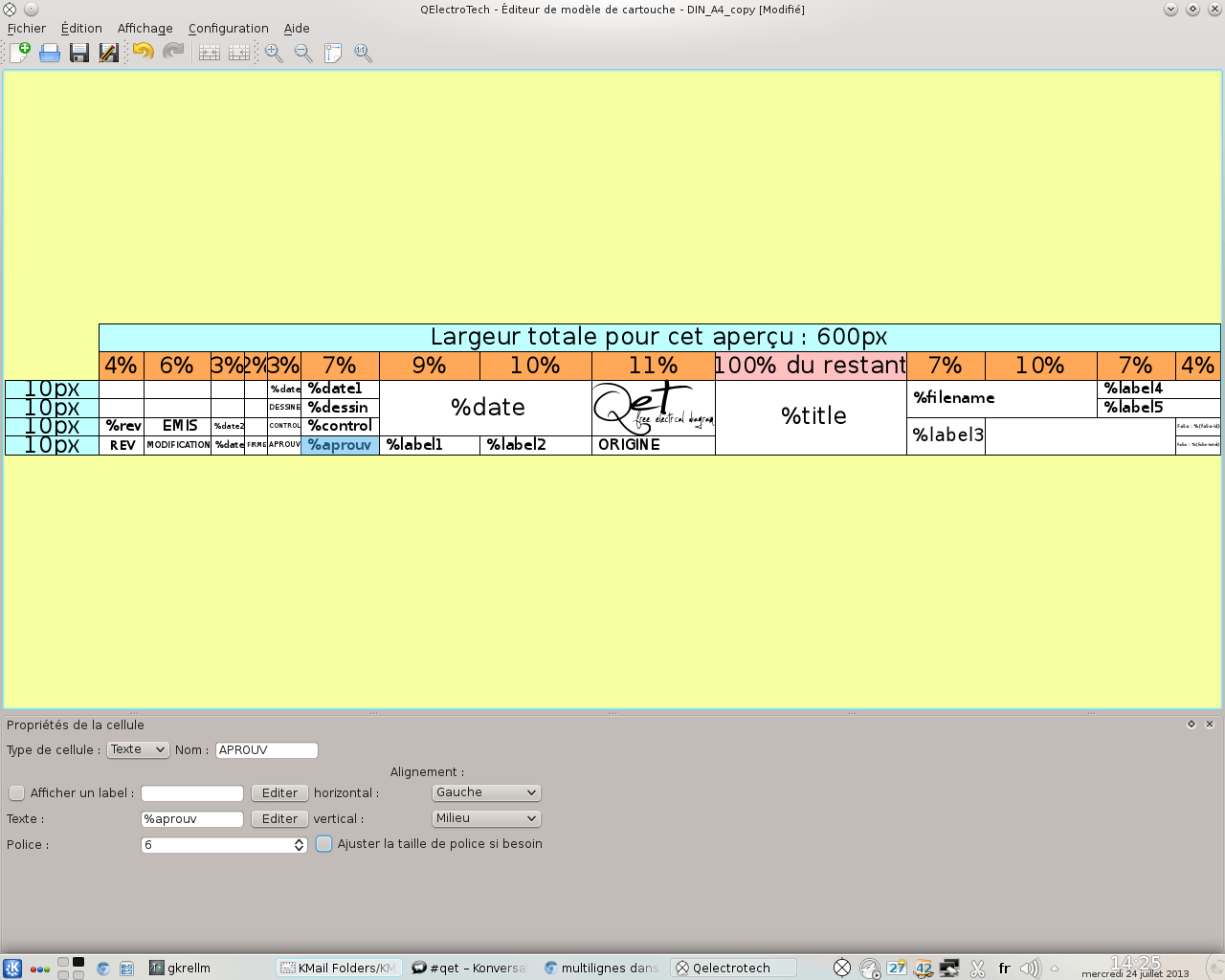This screenshot has height=980, width=1225.
Task: Select the large %date cell
Action: pyautogui.click(x=486, y=408)
